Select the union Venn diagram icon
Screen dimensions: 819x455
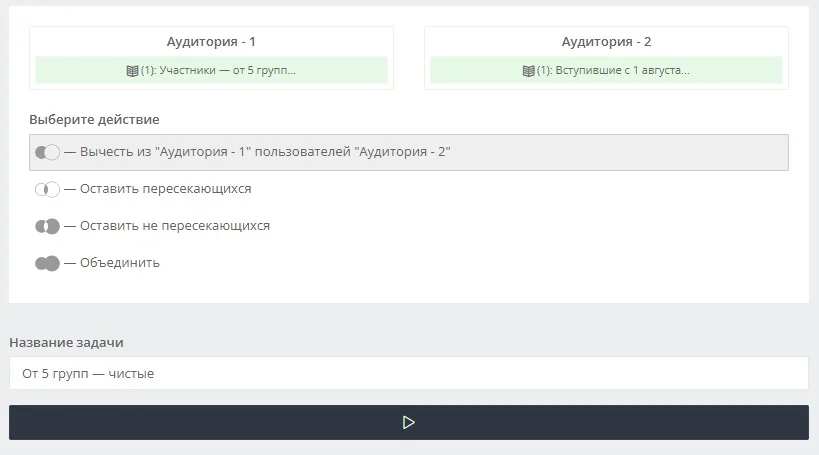pos(47,263)
